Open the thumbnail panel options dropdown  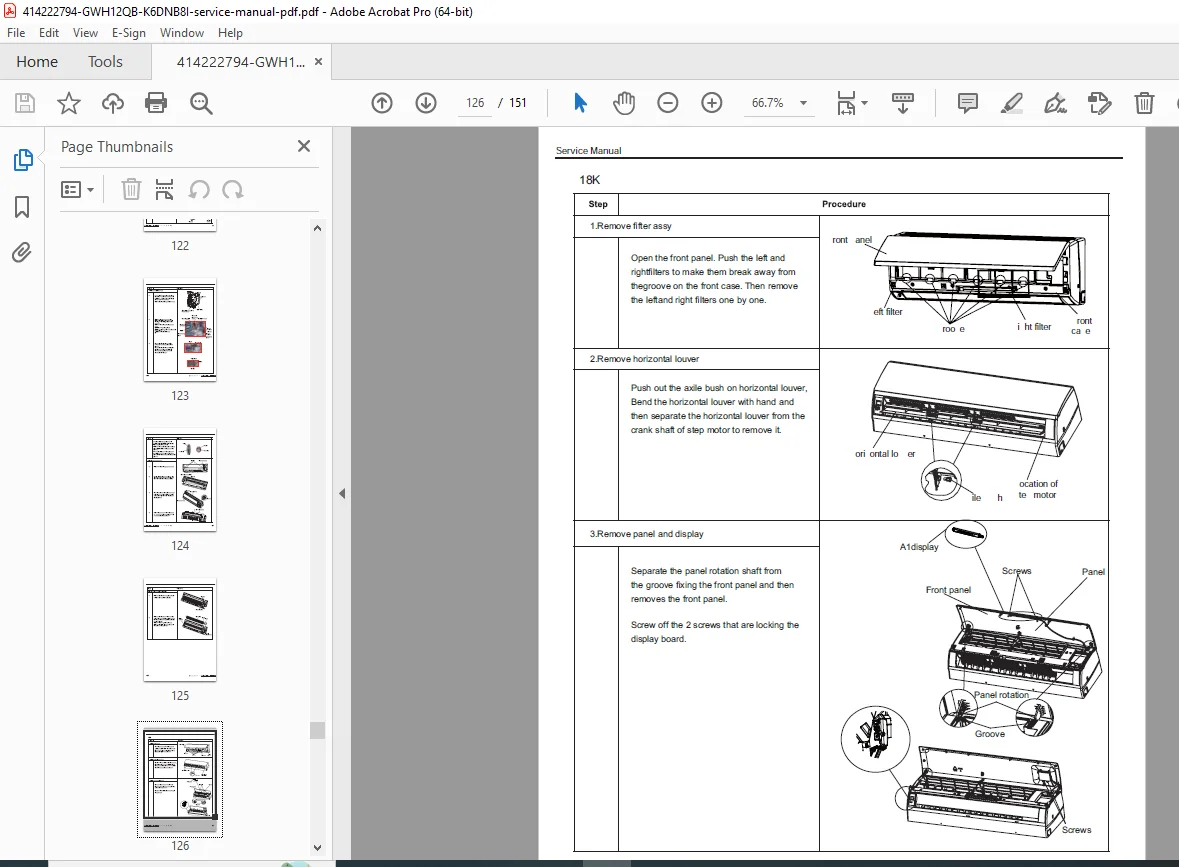click(77, 189)
